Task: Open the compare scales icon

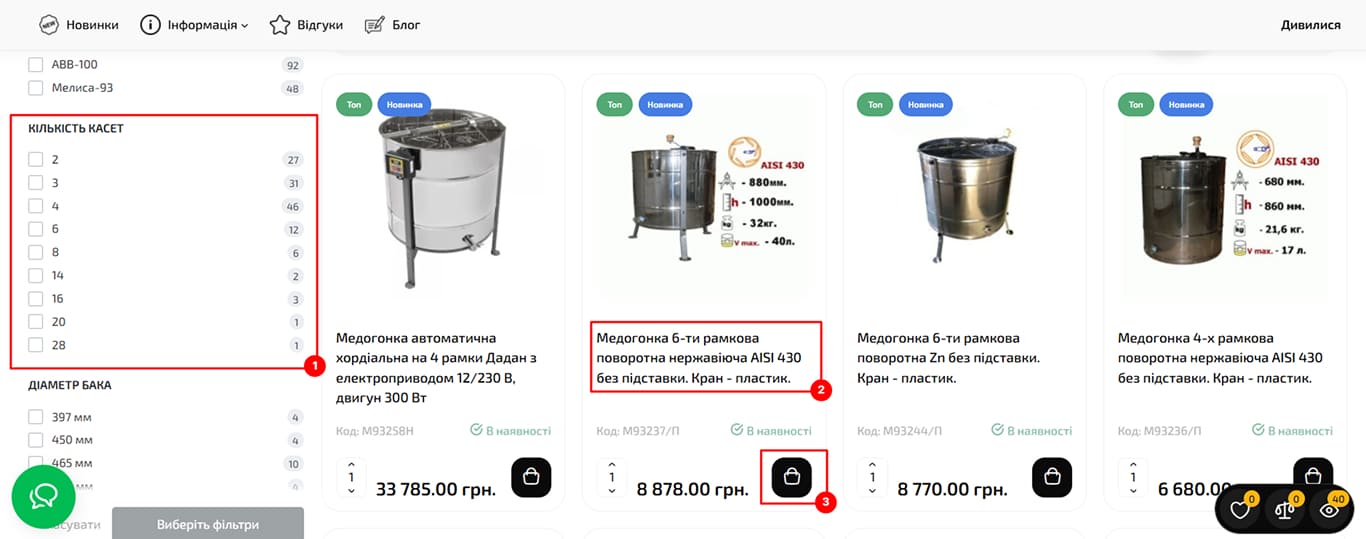Action: (x=1285, y=510)
